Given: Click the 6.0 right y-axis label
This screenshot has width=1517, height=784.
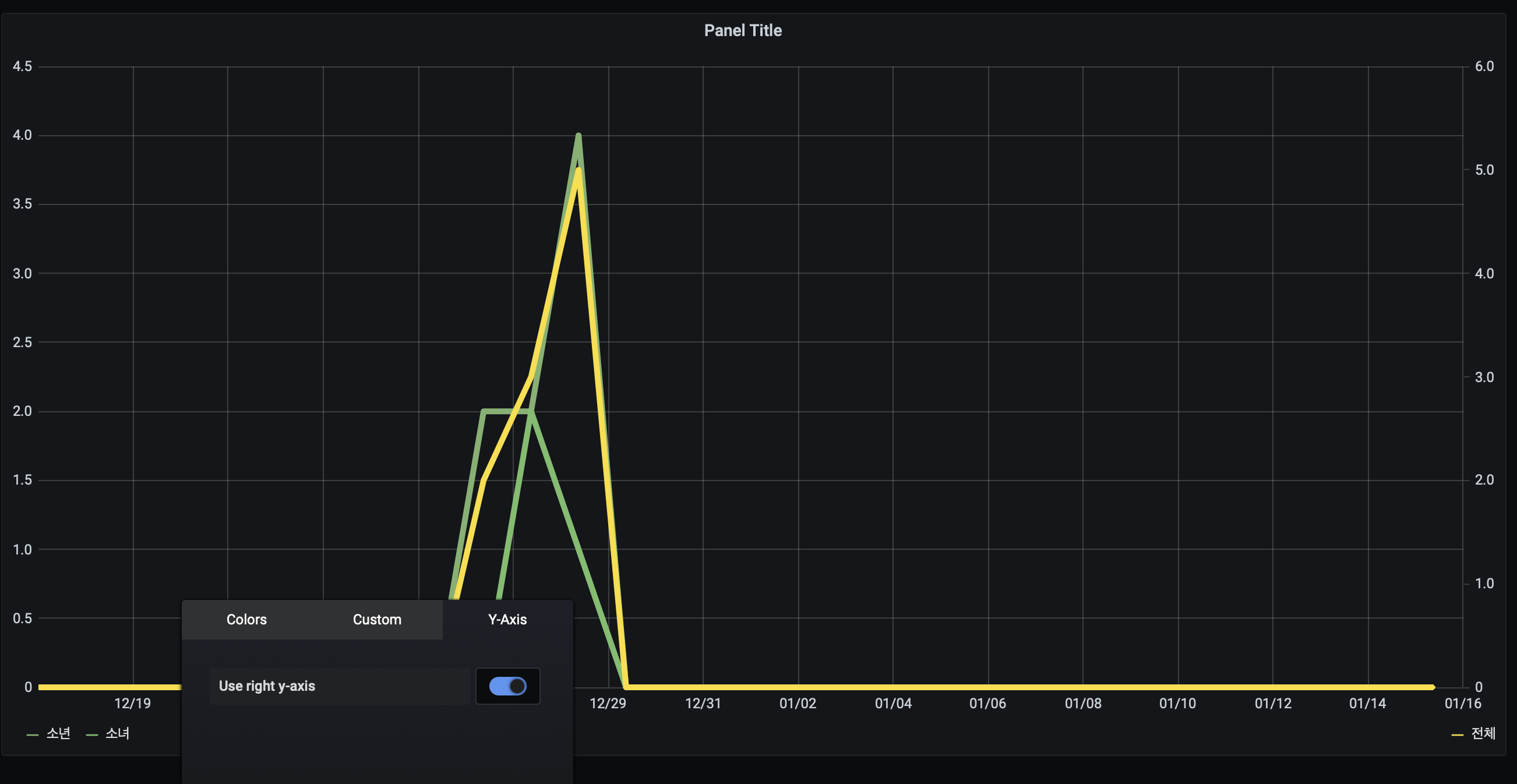Looking at the screenshot, I should (x=1484, y=66).
